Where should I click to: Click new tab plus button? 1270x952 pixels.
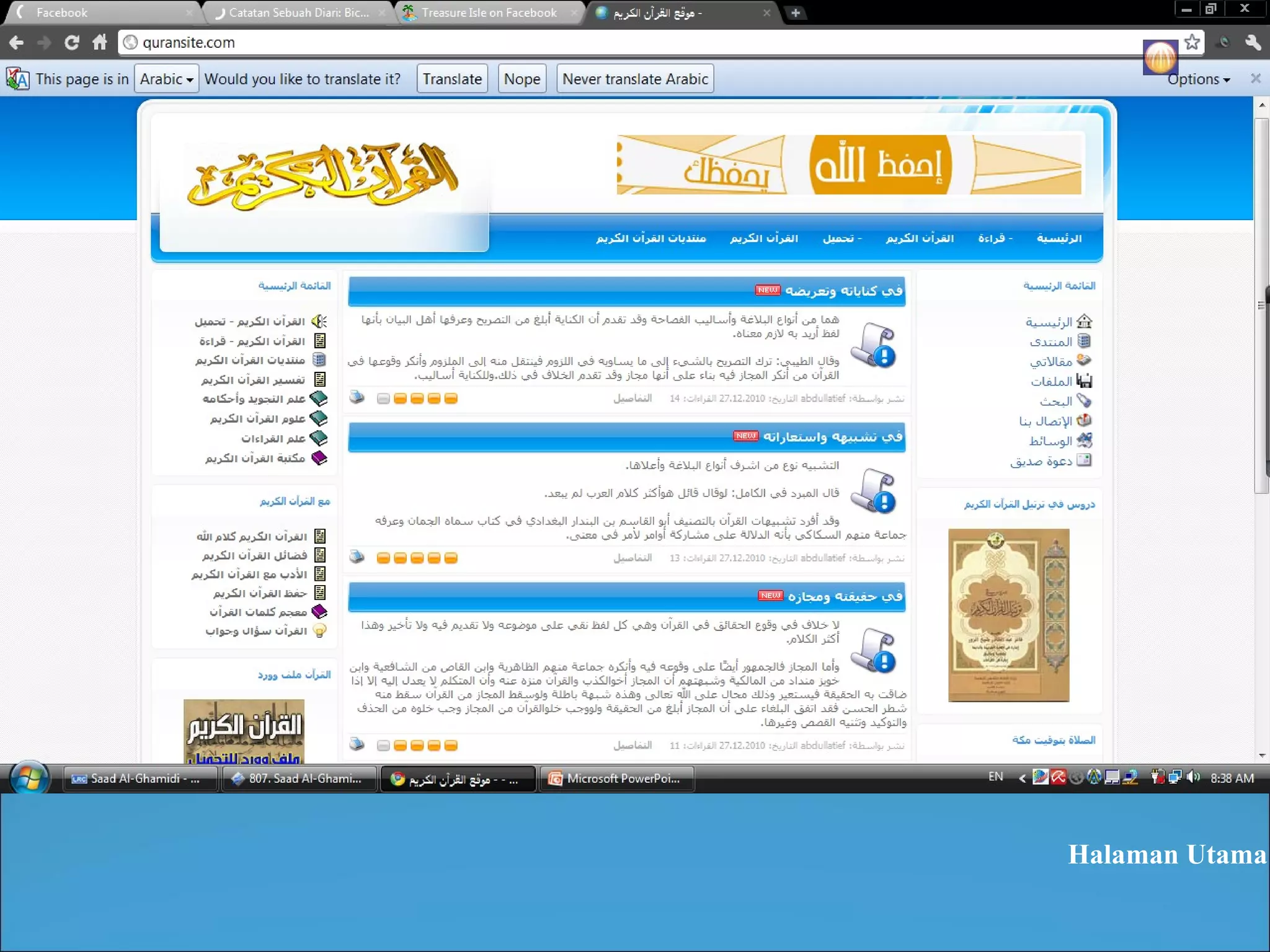[x=796, y=12]
